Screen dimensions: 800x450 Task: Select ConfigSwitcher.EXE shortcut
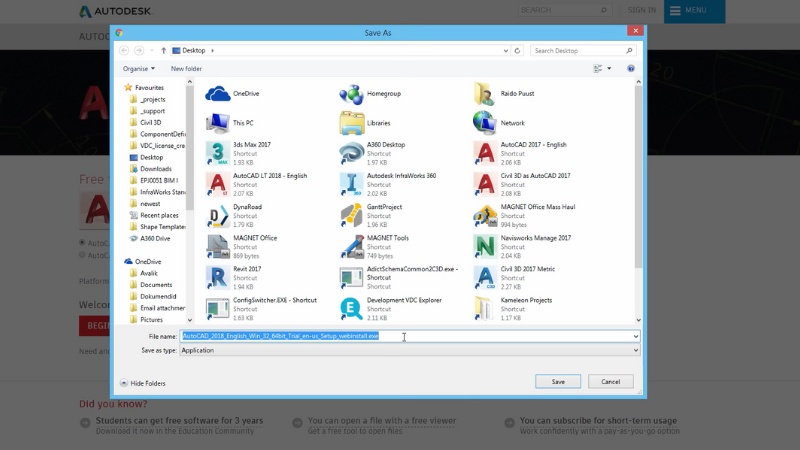click(x=261, y=309)
